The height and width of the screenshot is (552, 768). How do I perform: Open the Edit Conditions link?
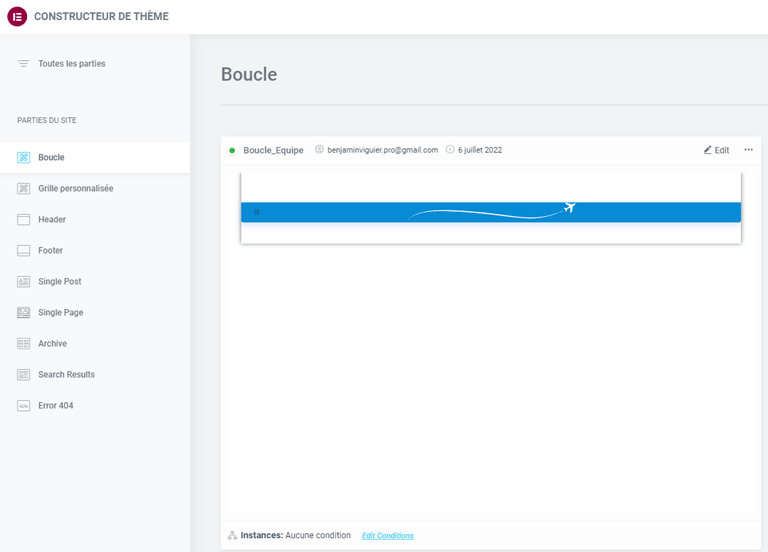387,536
